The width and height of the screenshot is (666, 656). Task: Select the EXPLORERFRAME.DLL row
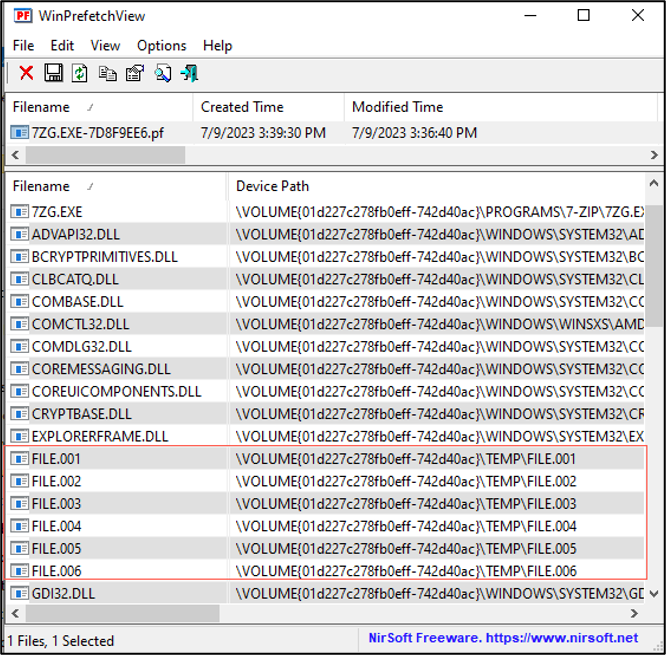click(x=326, y=436)
